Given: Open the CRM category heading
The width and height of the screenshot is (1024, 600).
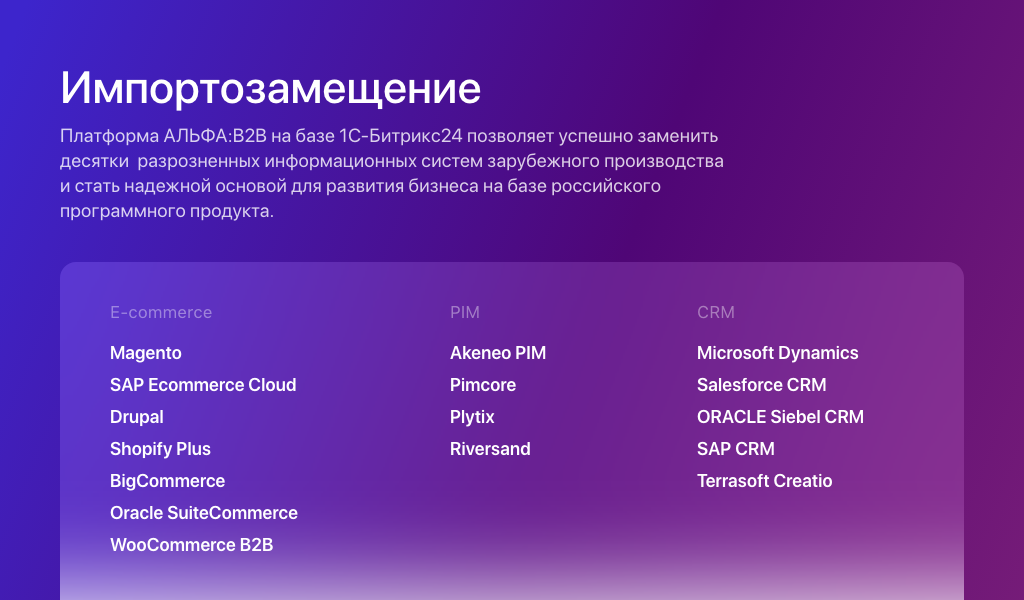Looking at the screenshot, I should 715,312.
